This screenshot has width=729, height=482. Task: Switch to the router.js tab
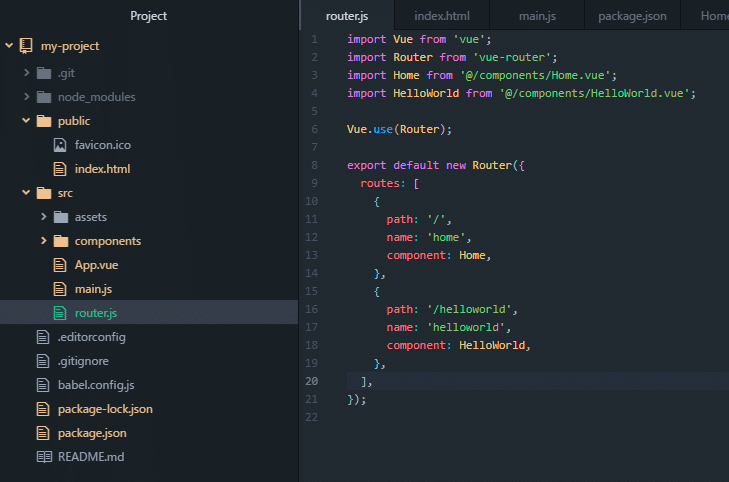[x=347, y=16]
